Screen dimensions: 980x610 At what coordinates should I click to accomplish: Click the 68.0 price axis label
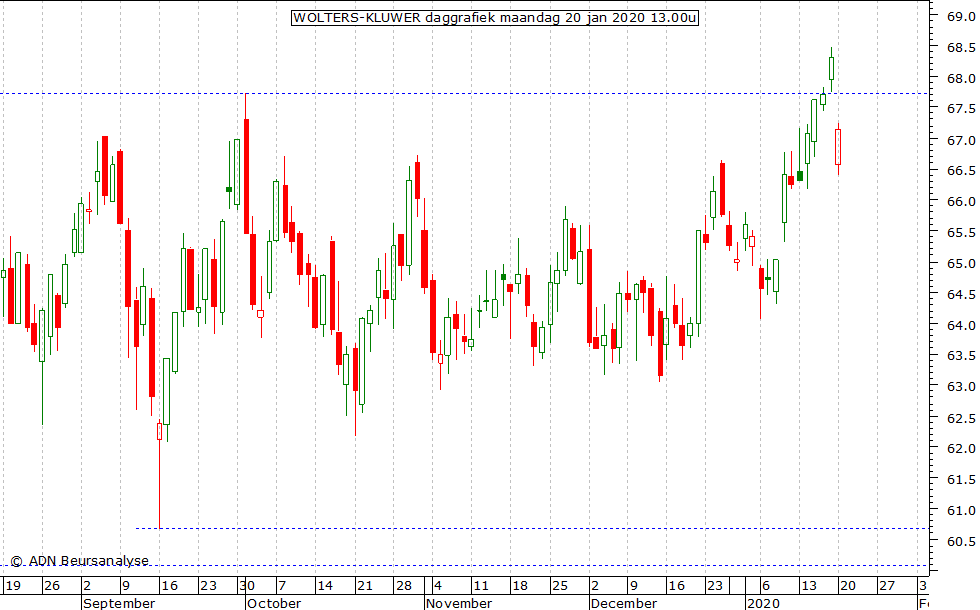961,79
